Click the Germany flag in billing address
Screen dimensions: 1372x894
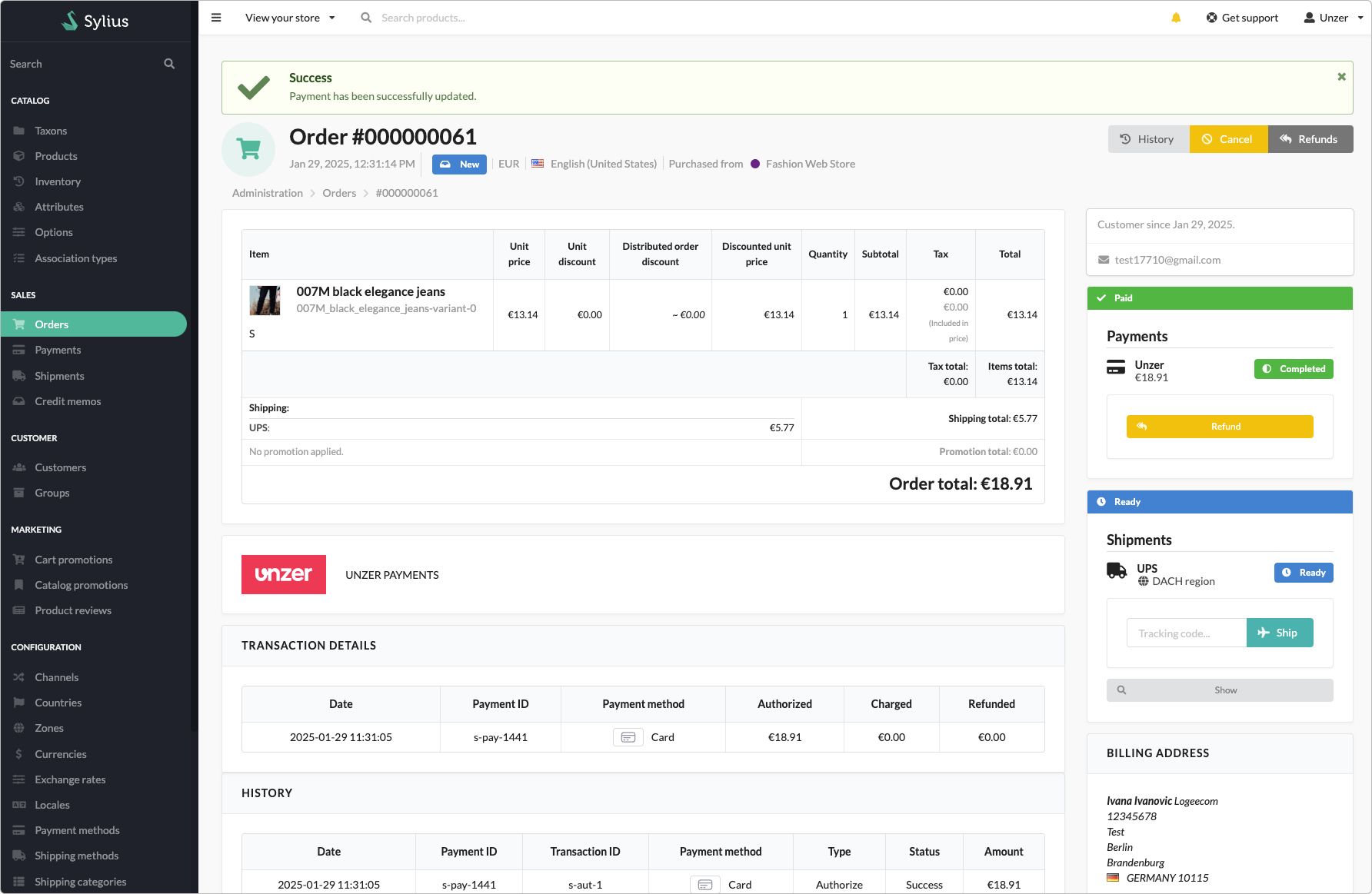(x=1113, y=878)
